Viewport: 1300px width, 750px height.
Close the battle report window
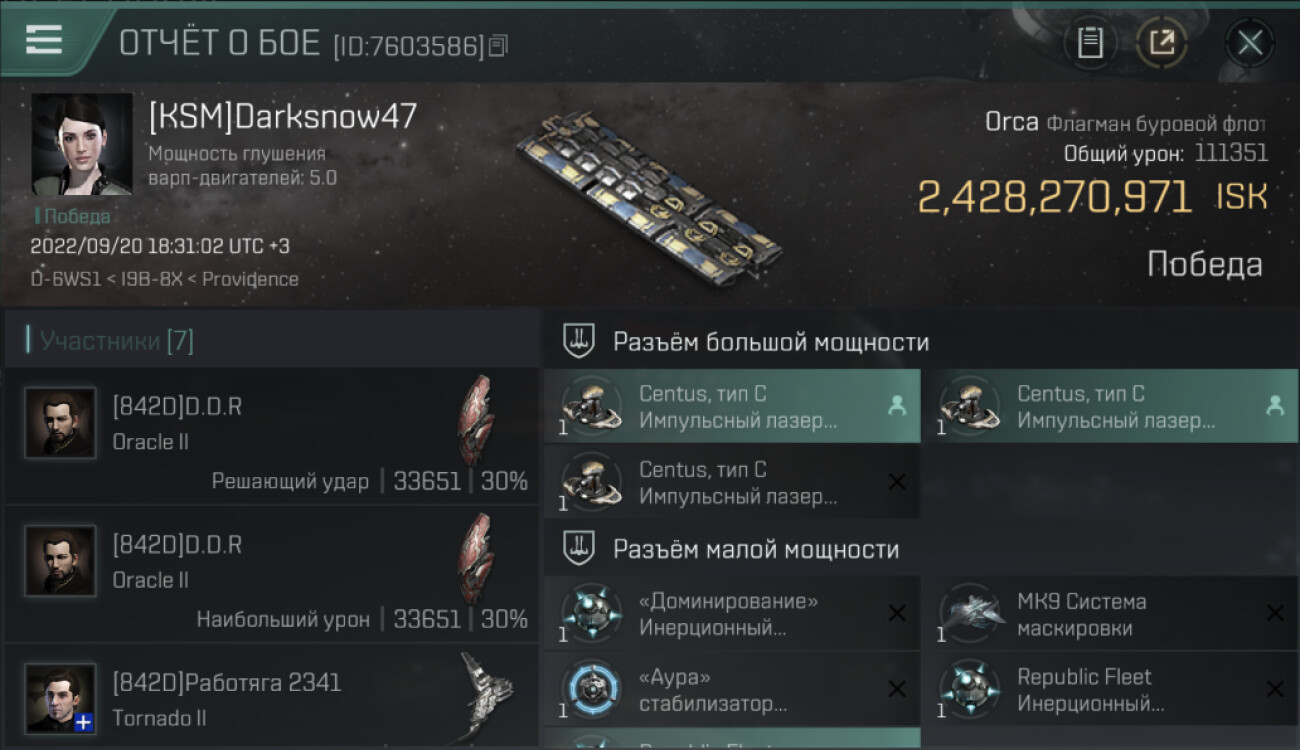coord(1250,43)
